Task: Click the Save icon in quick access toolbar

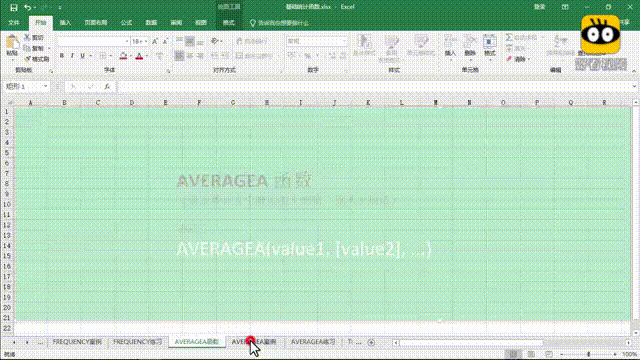Action: [x=13, y=7]
